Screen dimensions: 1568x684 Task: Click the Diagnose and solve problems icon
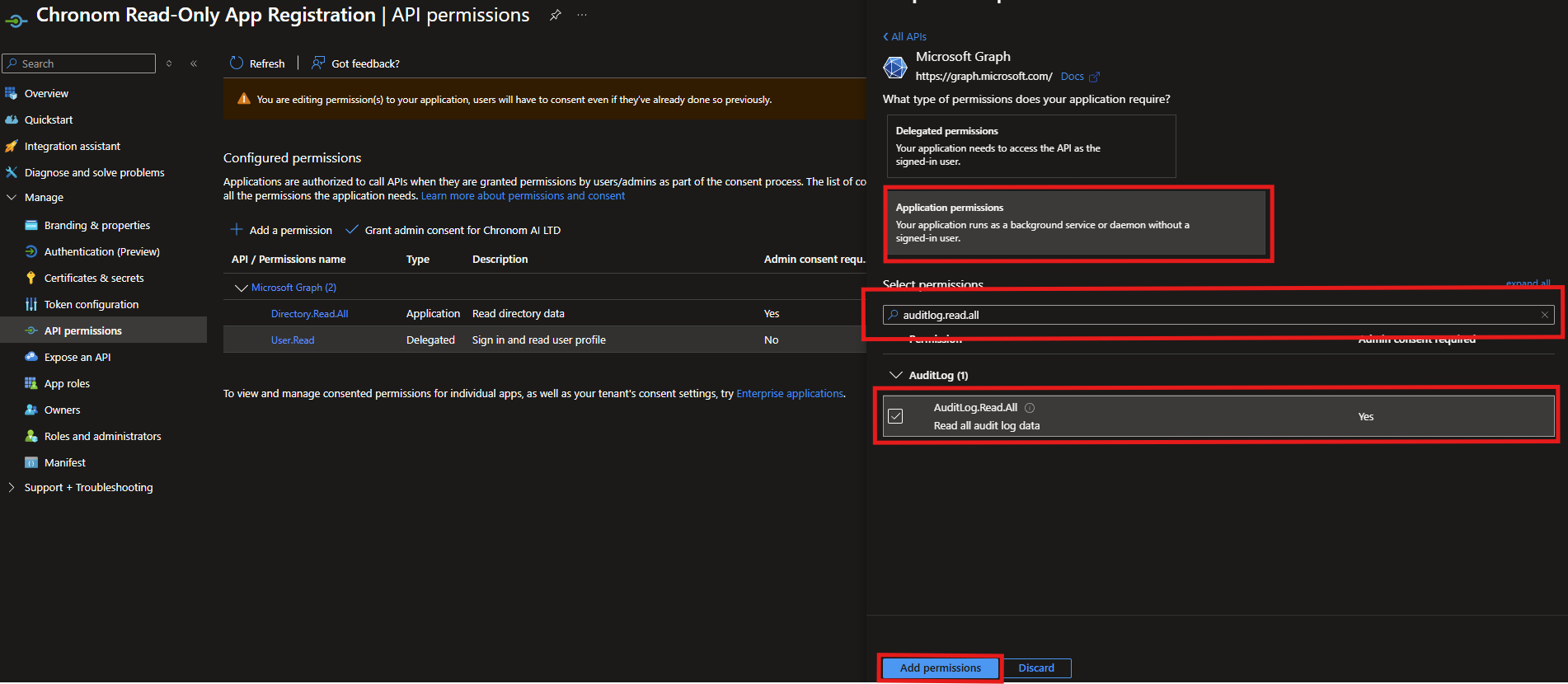(12, 172)
